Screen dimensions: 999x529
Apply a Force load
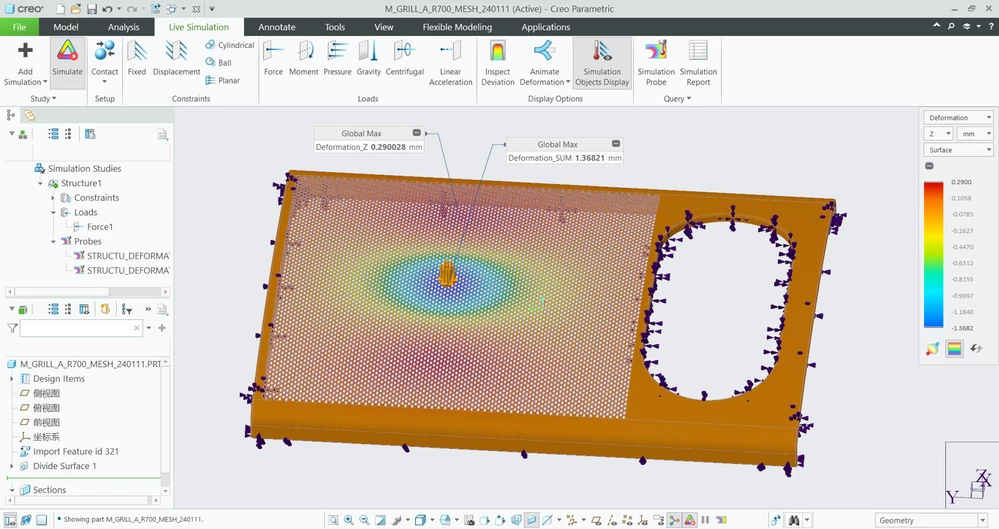[x=273, y=58]
